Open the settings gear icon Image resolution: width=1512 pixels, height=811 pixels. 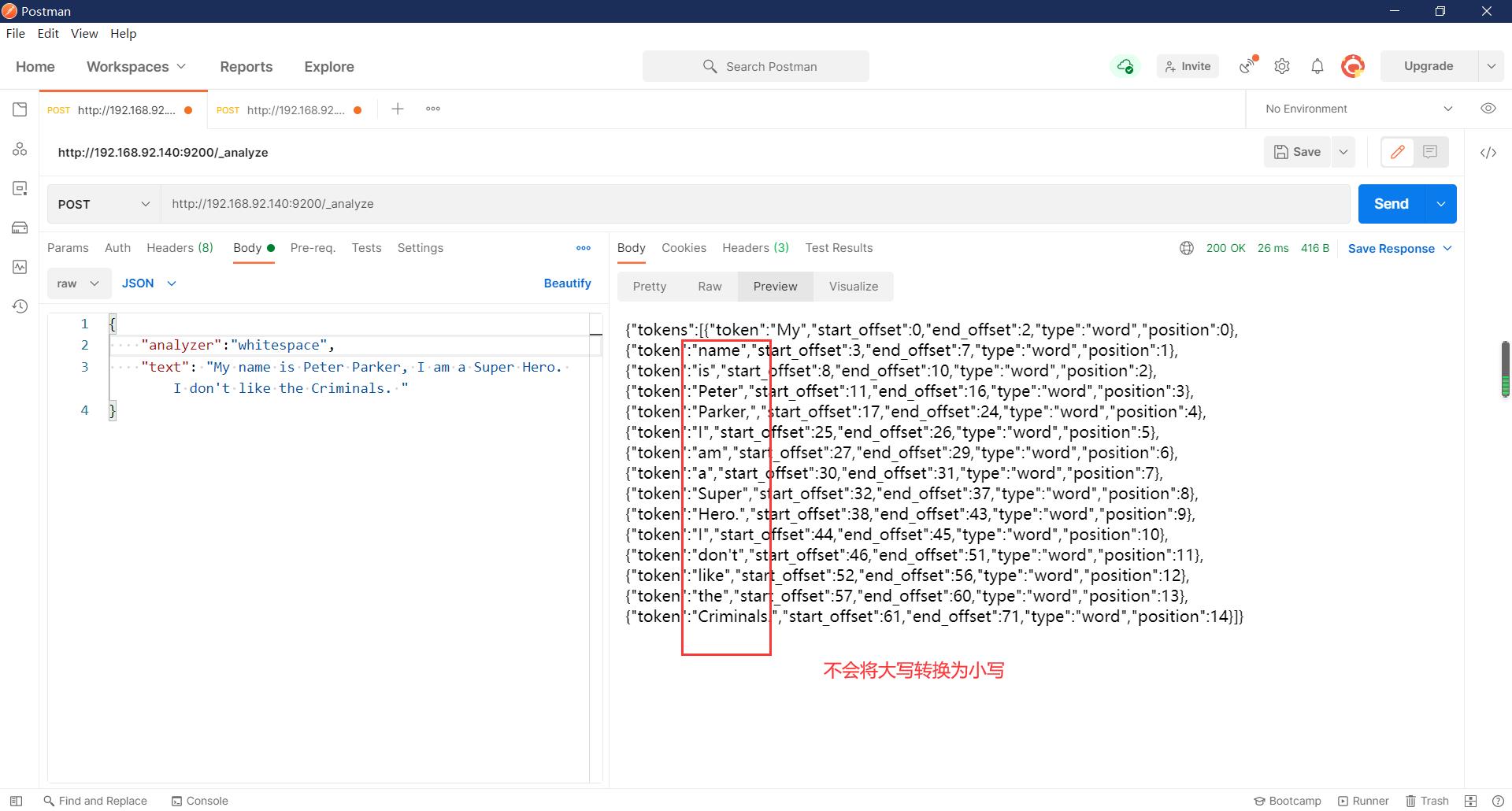tap(1282, 66)
